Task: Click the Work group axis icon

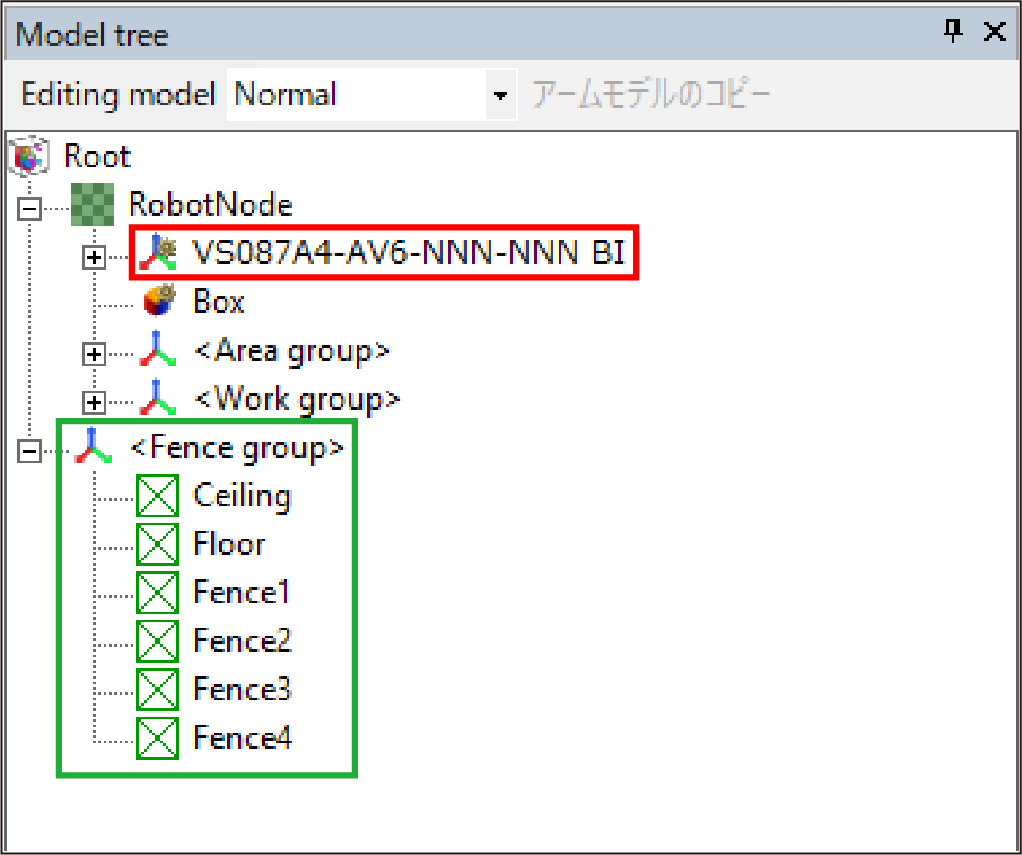Action: click(156, 400)
